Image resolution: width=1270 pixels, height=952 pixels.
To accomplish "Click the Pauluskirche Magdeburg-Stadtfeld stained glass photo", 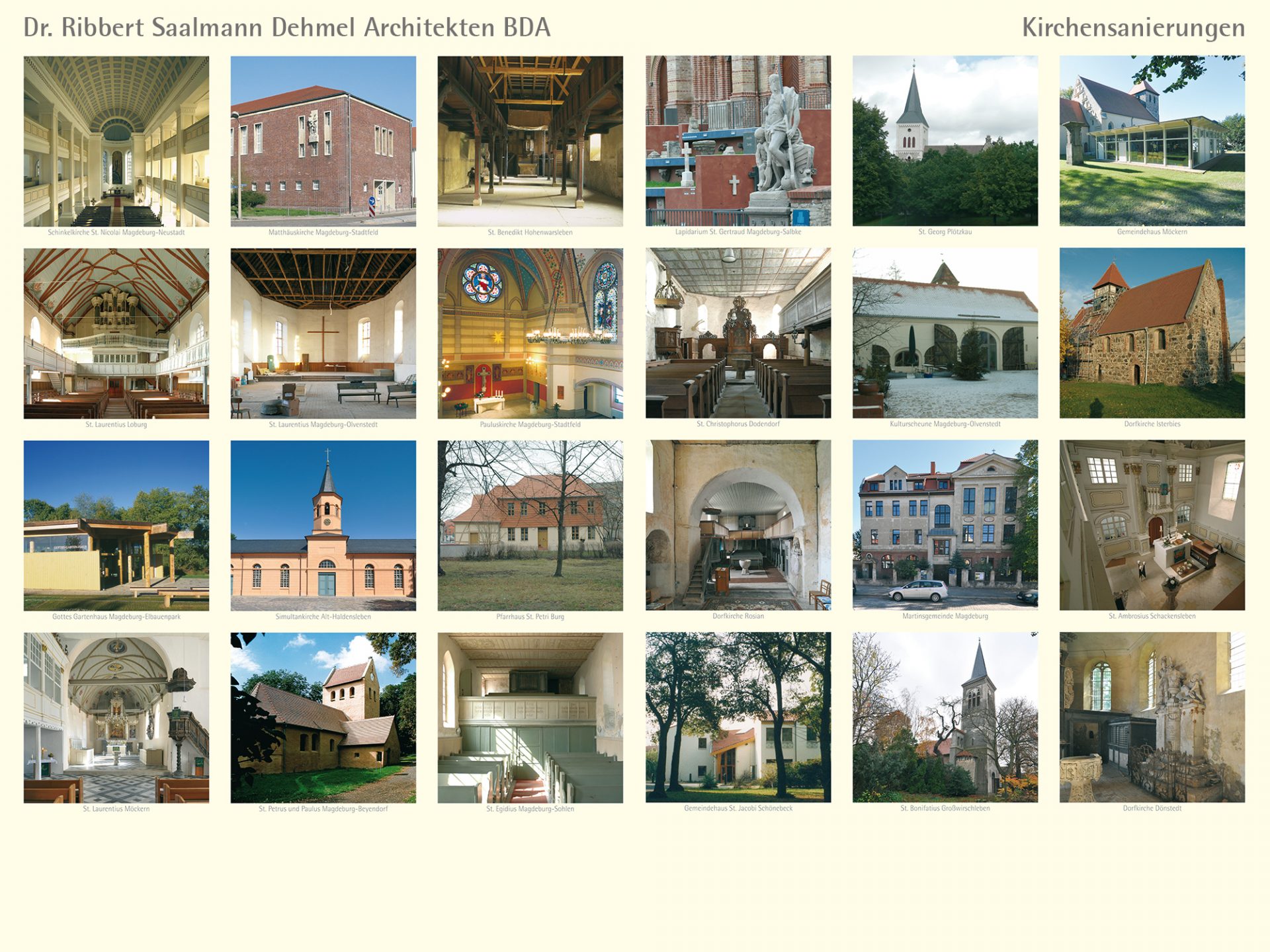I will click(530, 333).
